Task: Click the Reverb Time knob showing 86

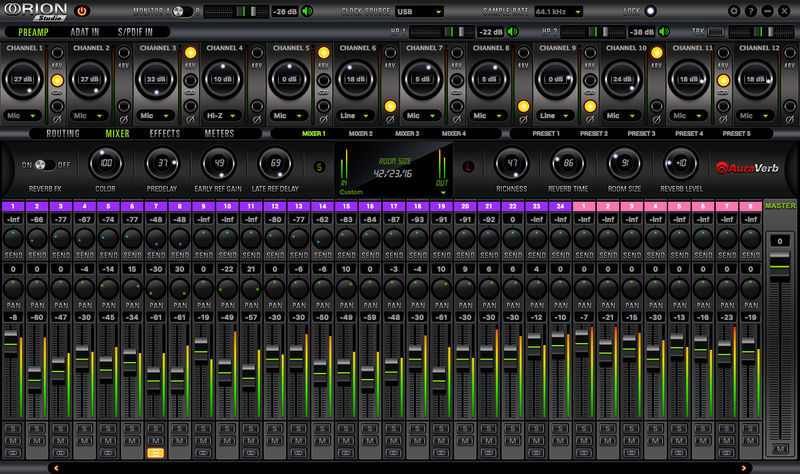Action: [x=568, y=163]
